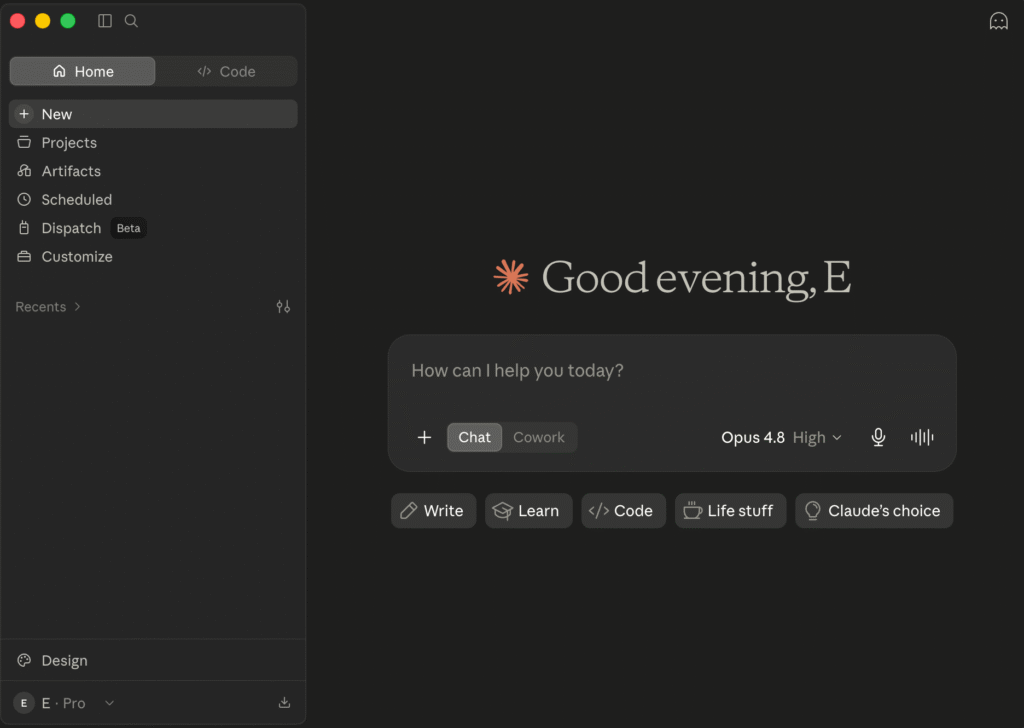Viewport: 1024px width, 728px height.
Task: Click the plus attachment icon in prompt box
Action: tap(424, 437)
